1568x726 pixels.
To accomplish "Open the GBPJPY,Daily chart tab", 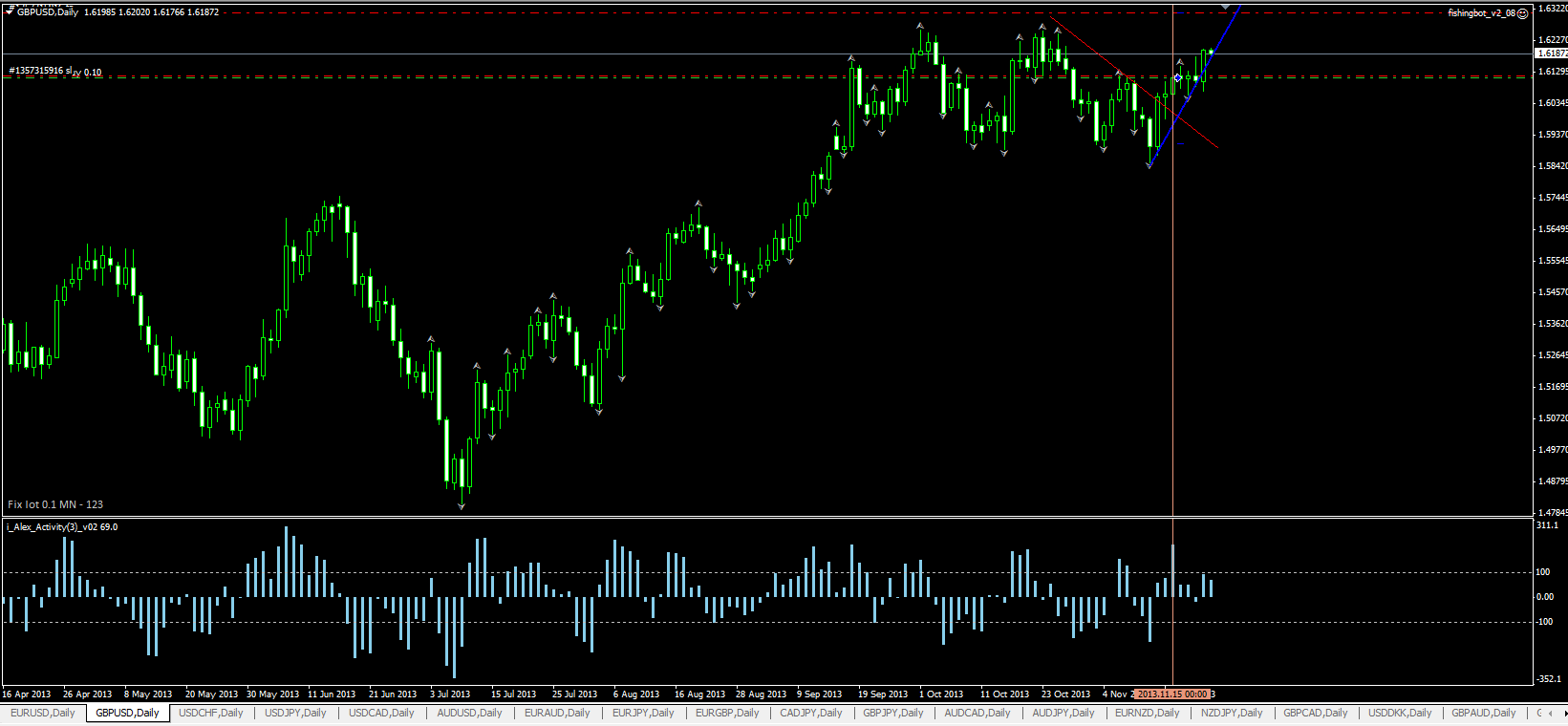I will point(894,714).
